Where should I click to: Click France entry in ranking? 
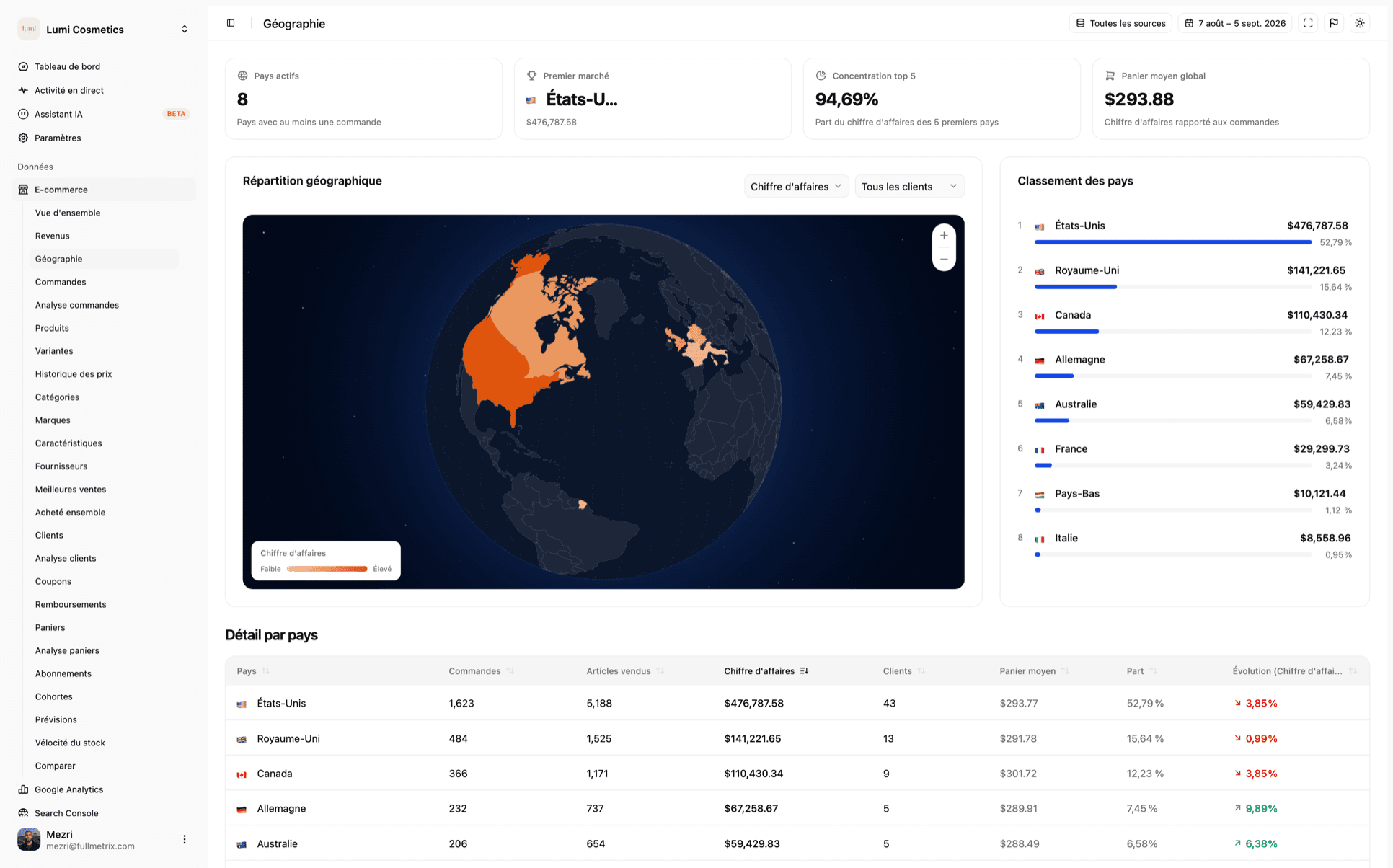[1185, 456]
